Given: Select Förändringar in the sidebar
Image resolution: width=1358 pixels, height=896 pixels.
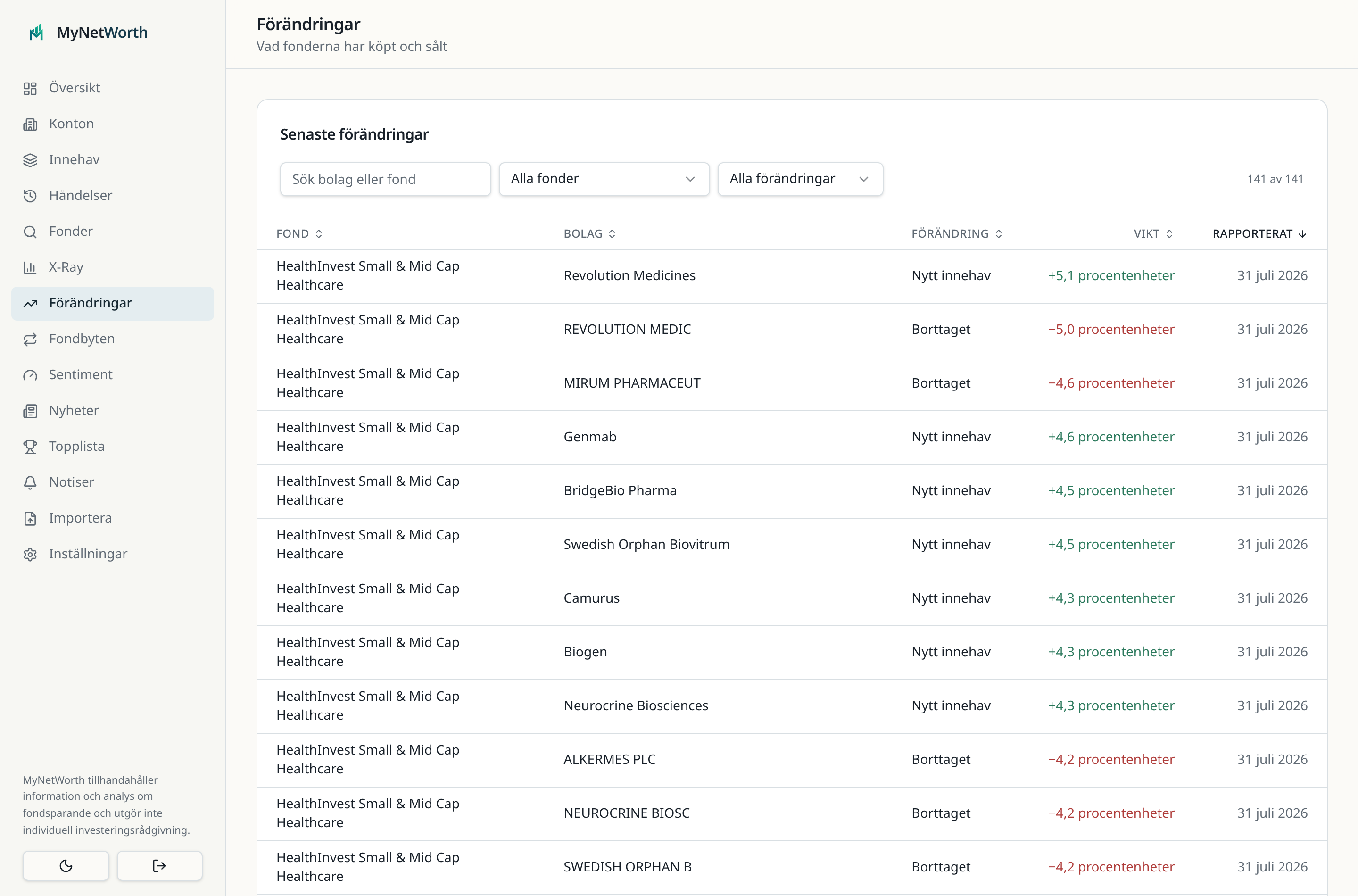Looking at the screenshot, I should (x=113, y=303).
